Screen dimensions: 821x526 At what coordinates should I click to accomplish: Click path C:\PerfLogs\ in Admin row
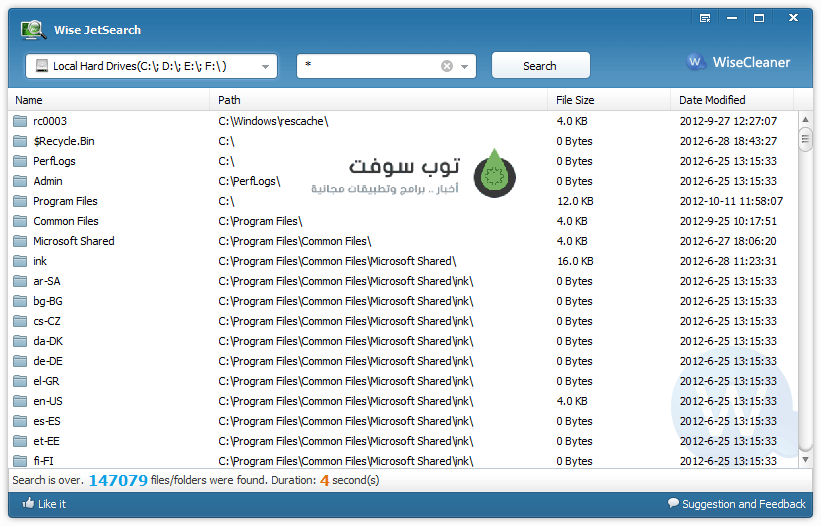tap(249, 181)
